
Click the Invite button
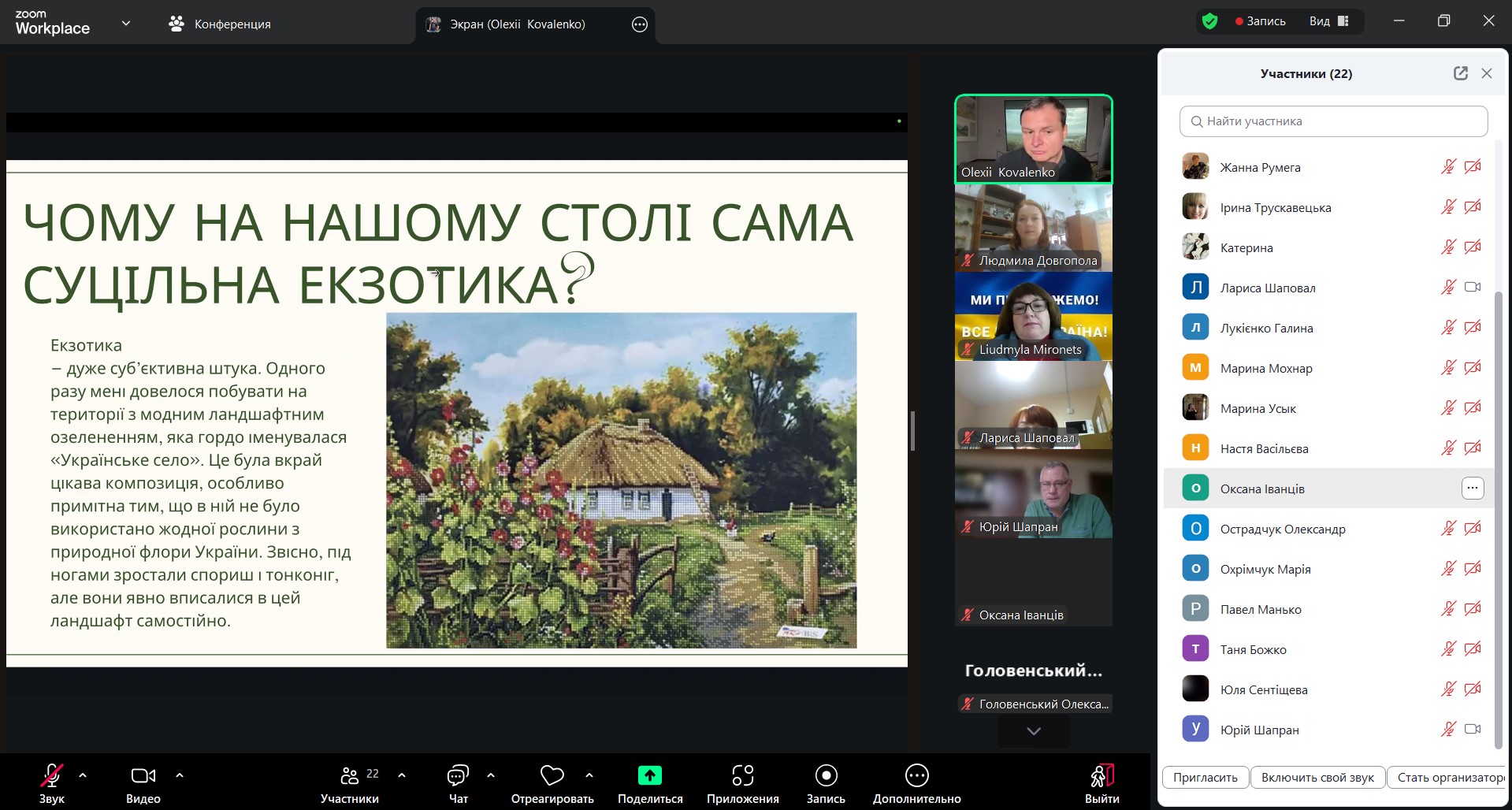pyautogui.click(x=1205, y=778)
